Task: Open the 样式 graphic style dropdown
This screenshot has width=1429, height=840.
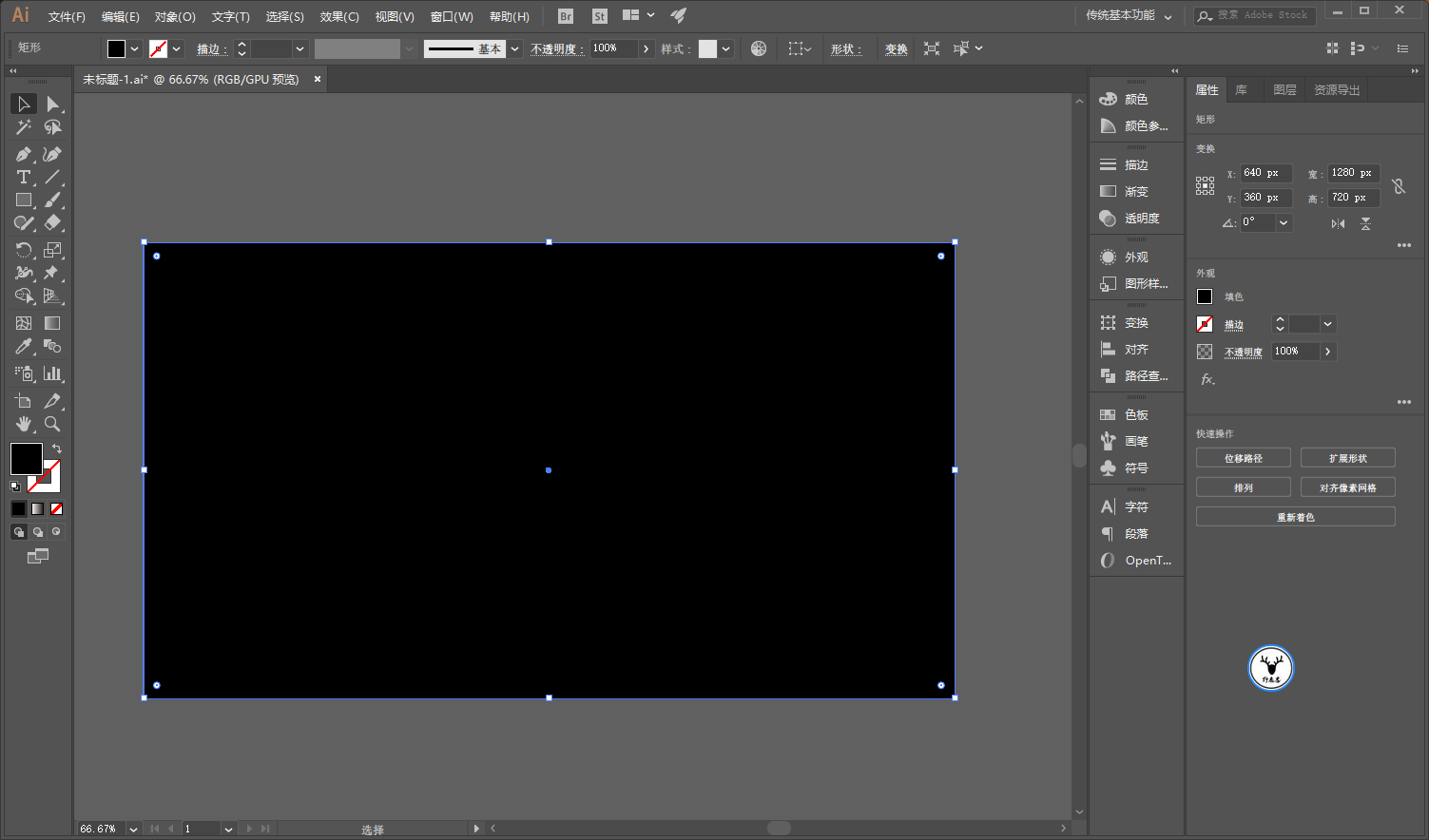Action: click(x=726, y=48)
